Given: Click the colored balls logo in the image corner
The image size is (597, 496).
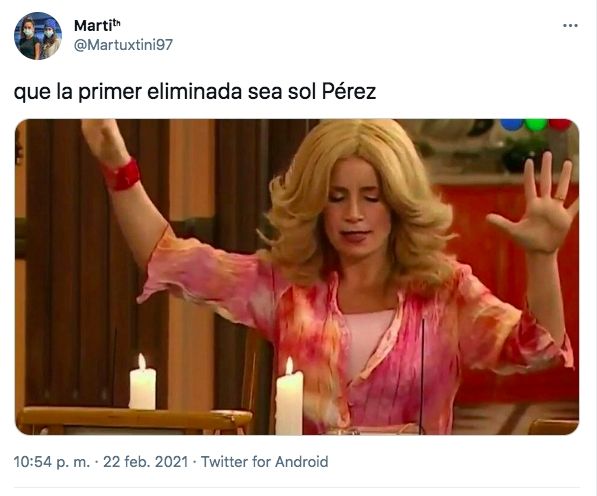Looking at the screenshot, I should coord(536,124).
